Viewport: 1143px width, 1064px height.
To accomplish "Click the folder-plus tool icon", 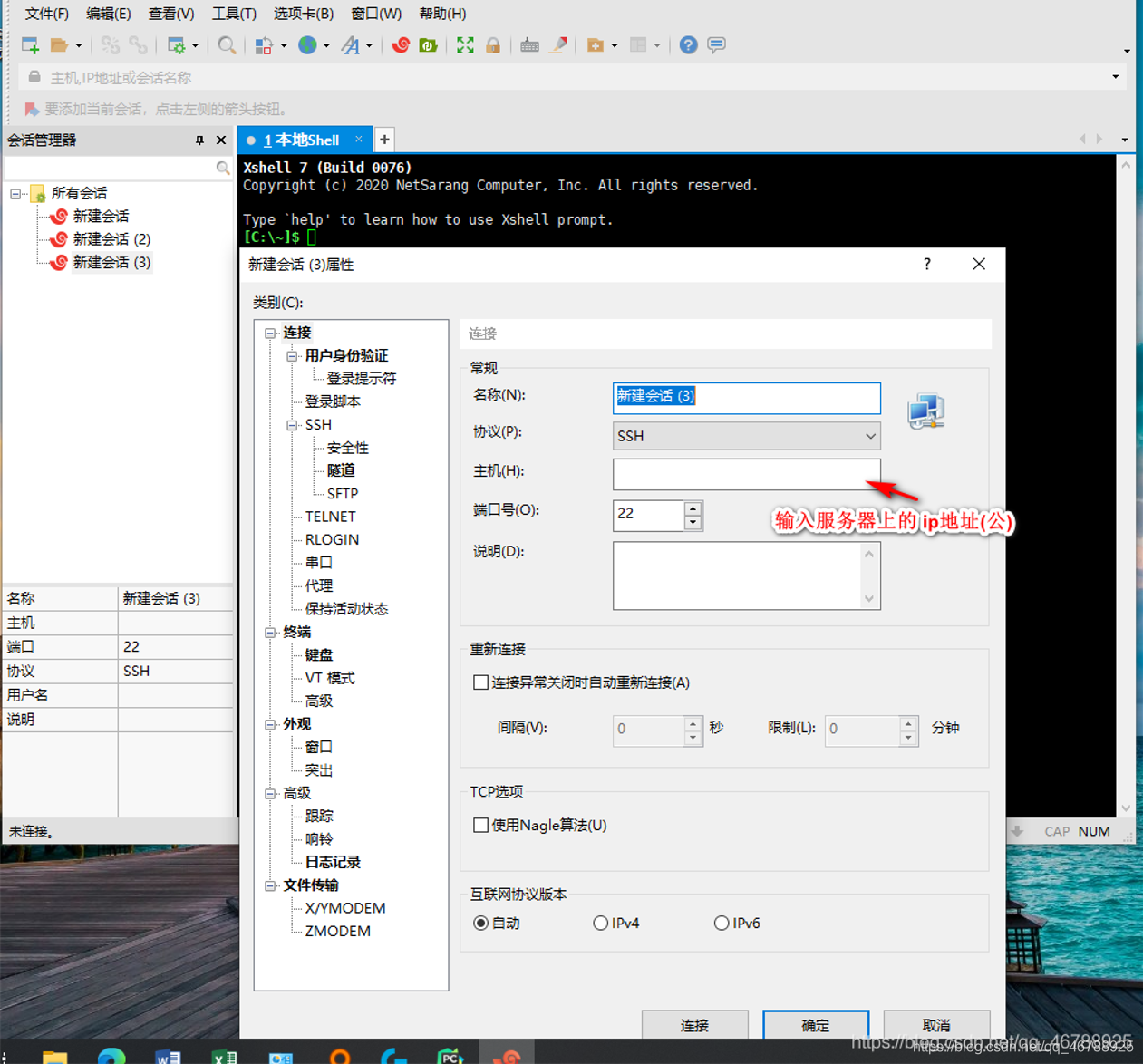I will [596, 45].
